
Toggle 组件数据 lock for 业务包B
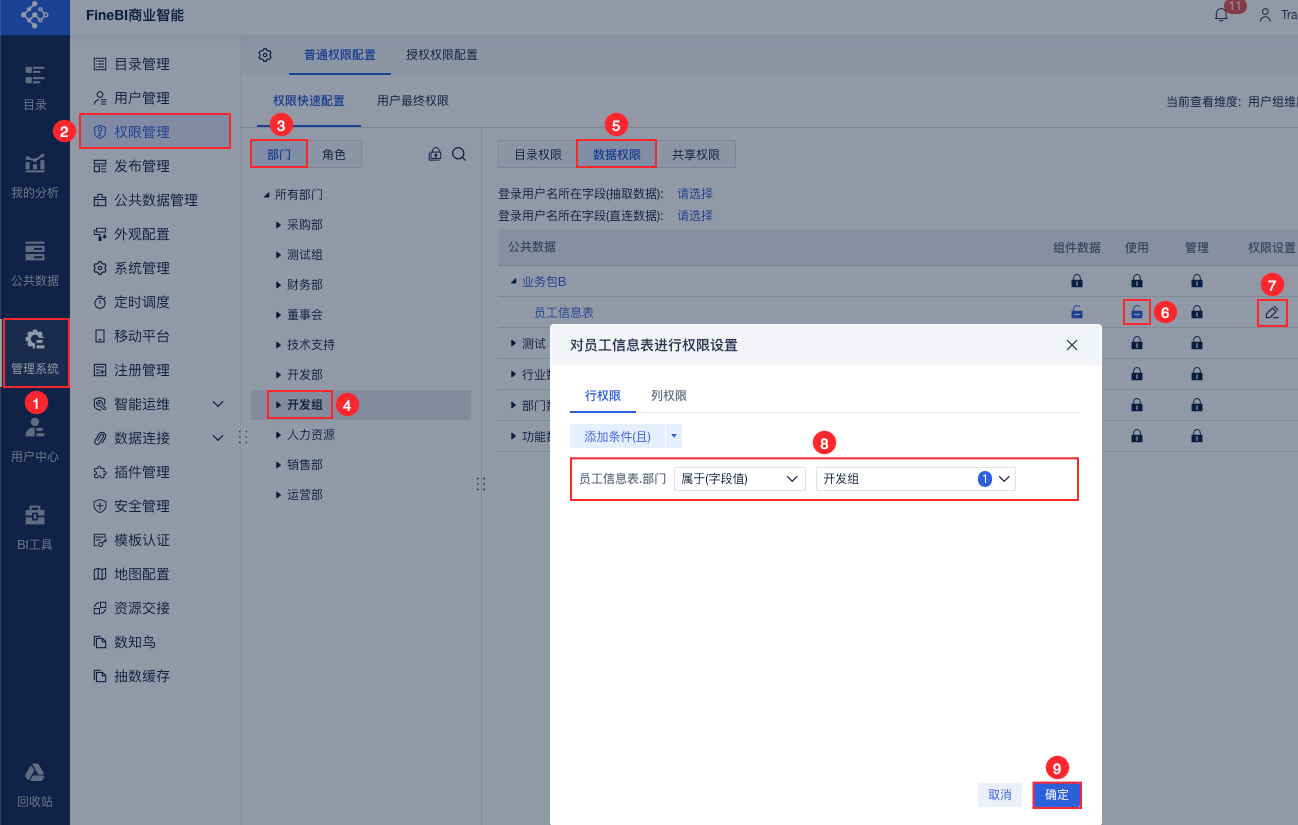(1077, 281)
